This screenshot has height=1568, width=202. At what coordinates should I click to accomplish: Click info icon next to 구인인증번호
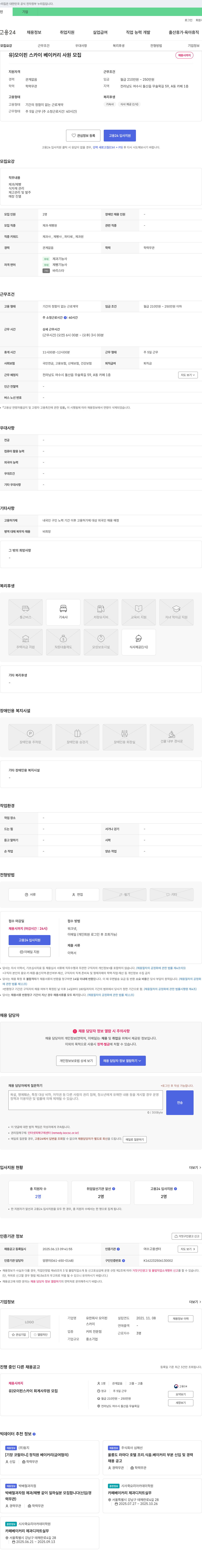(x=124, y=1261)
